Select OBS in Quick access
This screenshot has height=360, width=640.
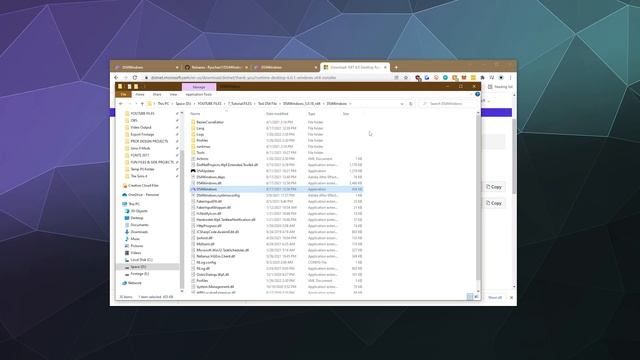134,120
